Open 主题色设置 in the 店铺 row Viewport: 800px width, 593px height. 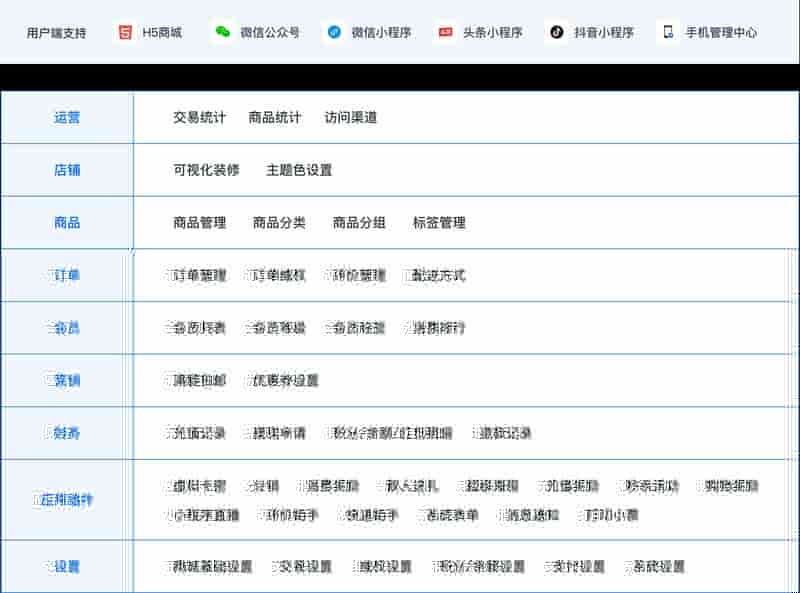(299, 170)
